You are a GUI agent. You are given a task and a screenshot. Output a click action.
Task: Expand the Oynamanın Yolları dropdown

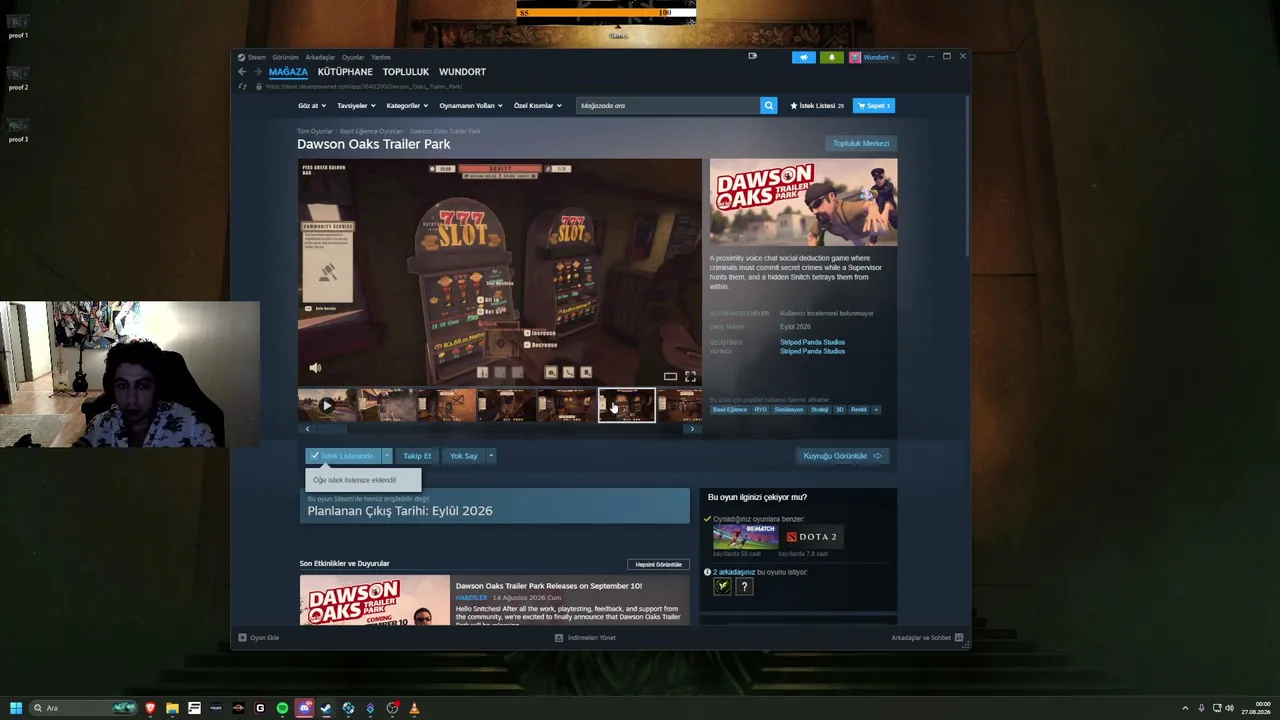coord(470,105)
